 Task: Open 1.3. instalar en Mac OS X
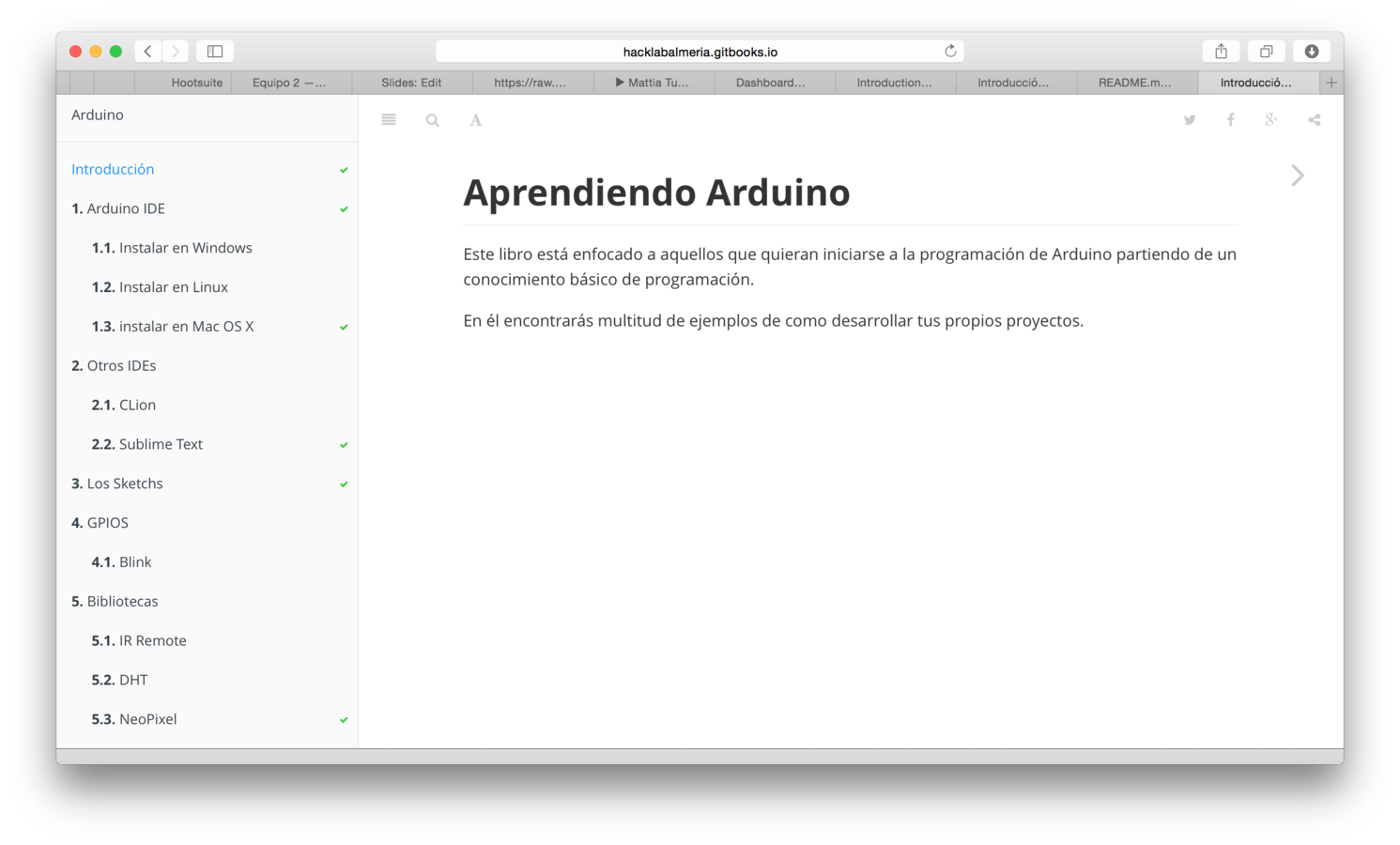(173, 327)
